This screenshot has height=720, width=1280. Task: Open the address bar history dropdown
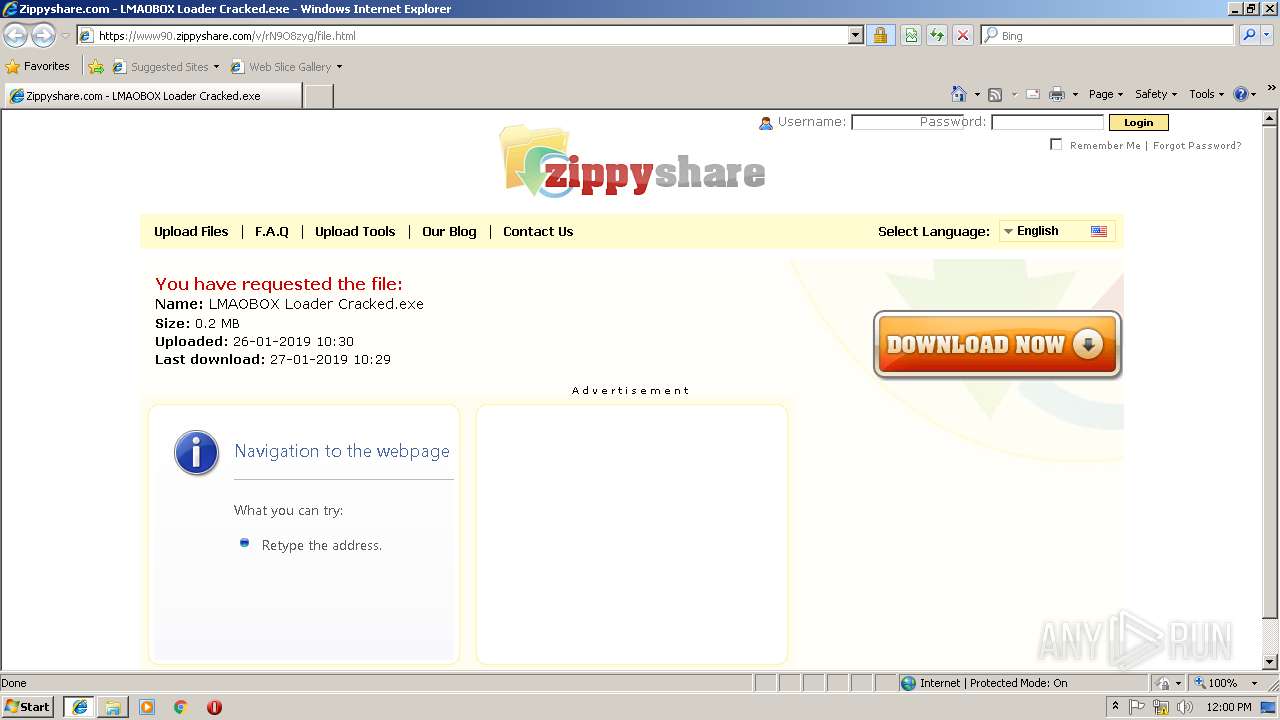[855, 36]
